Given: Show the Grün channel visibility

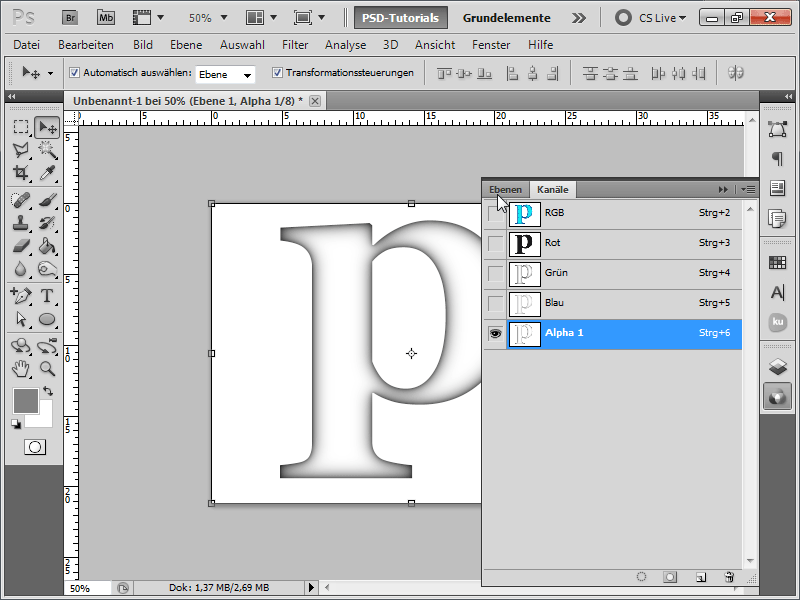Looking at the screenshot, I should pos(495,273).
